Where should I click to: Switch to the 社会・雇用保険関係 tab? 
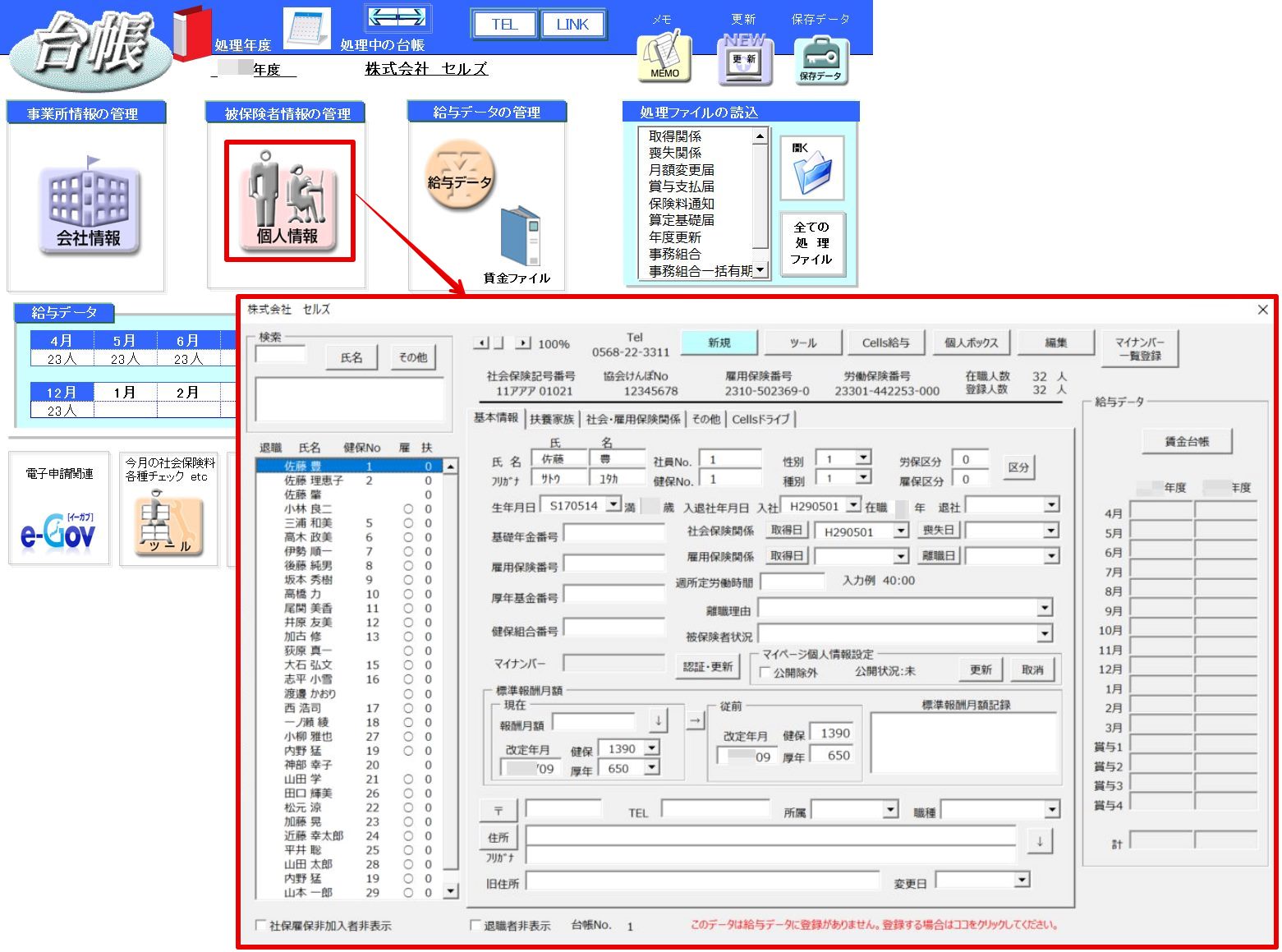pyautogui.click(x=632, y=419)
